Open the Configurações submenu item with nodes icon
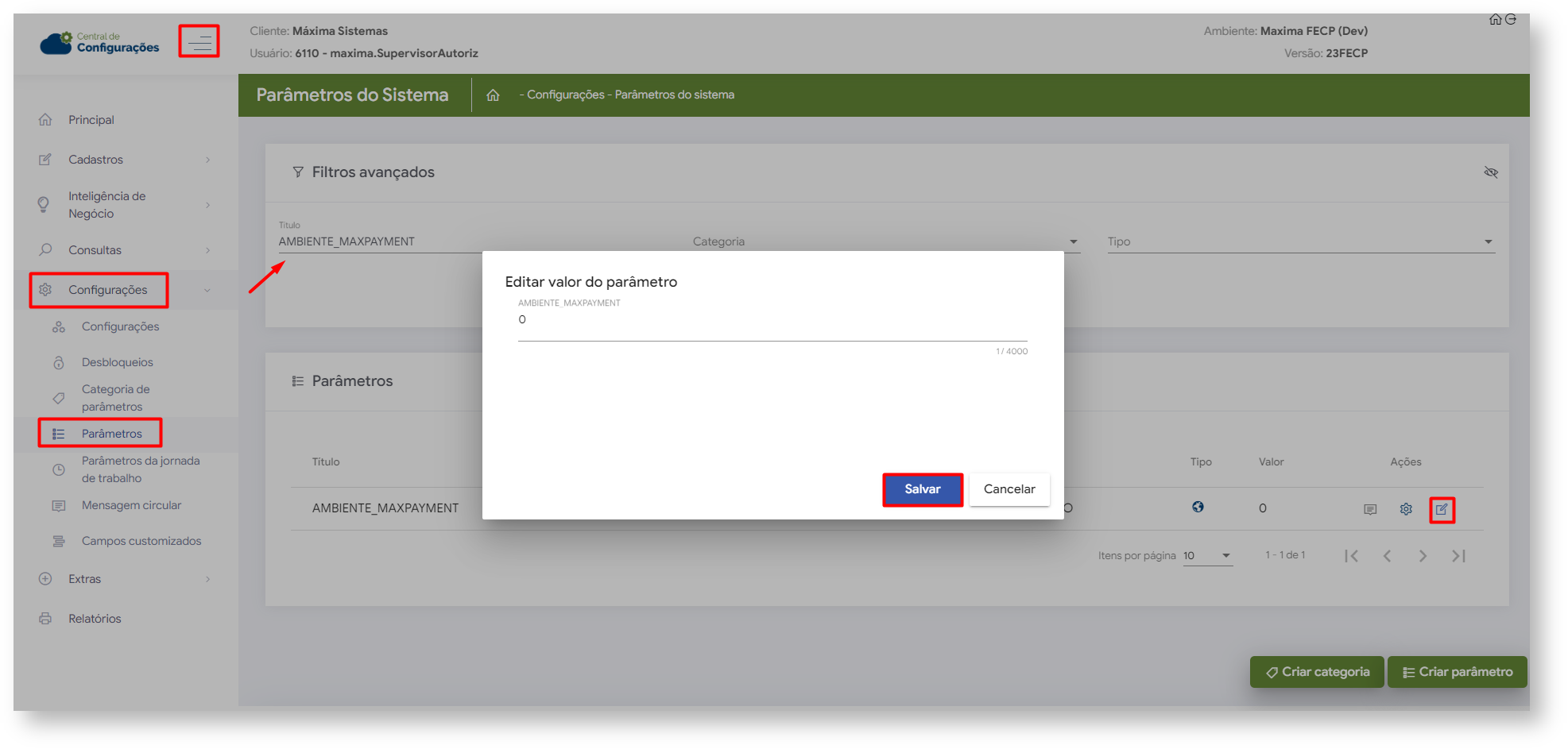The width and height of the screenshot is (1568, 749). click(120, 326)
